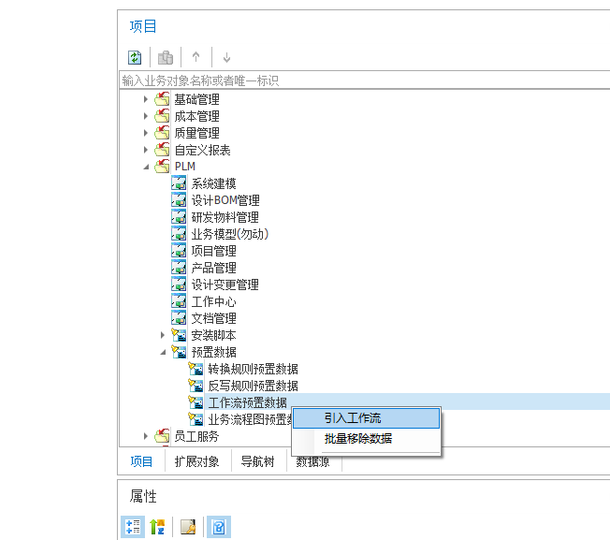Click the icon beside 设计BOM管理
Image resolution: width=610 pixels, height=540 pixels.
tap(179, 200)
